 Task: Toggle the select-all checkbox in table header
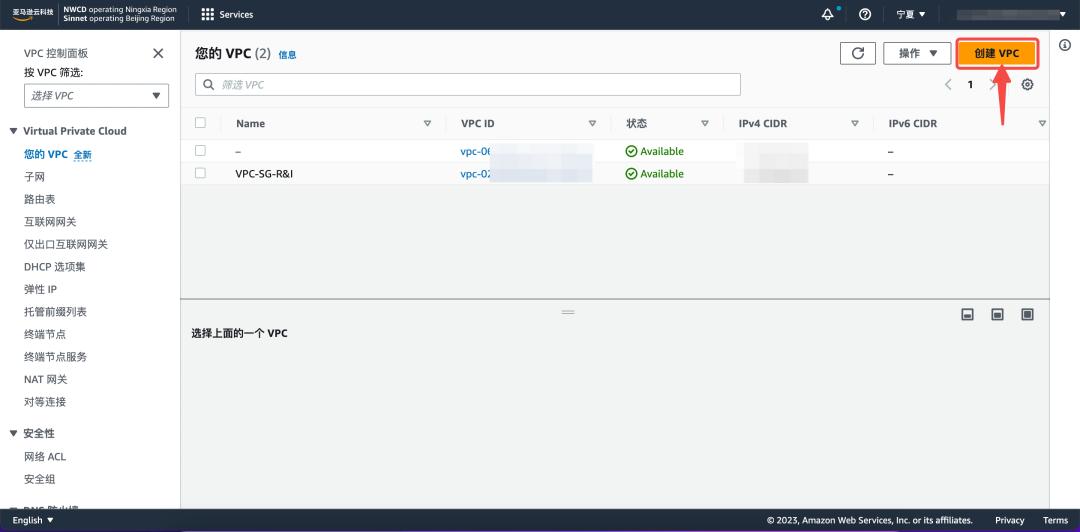point(200,123)
